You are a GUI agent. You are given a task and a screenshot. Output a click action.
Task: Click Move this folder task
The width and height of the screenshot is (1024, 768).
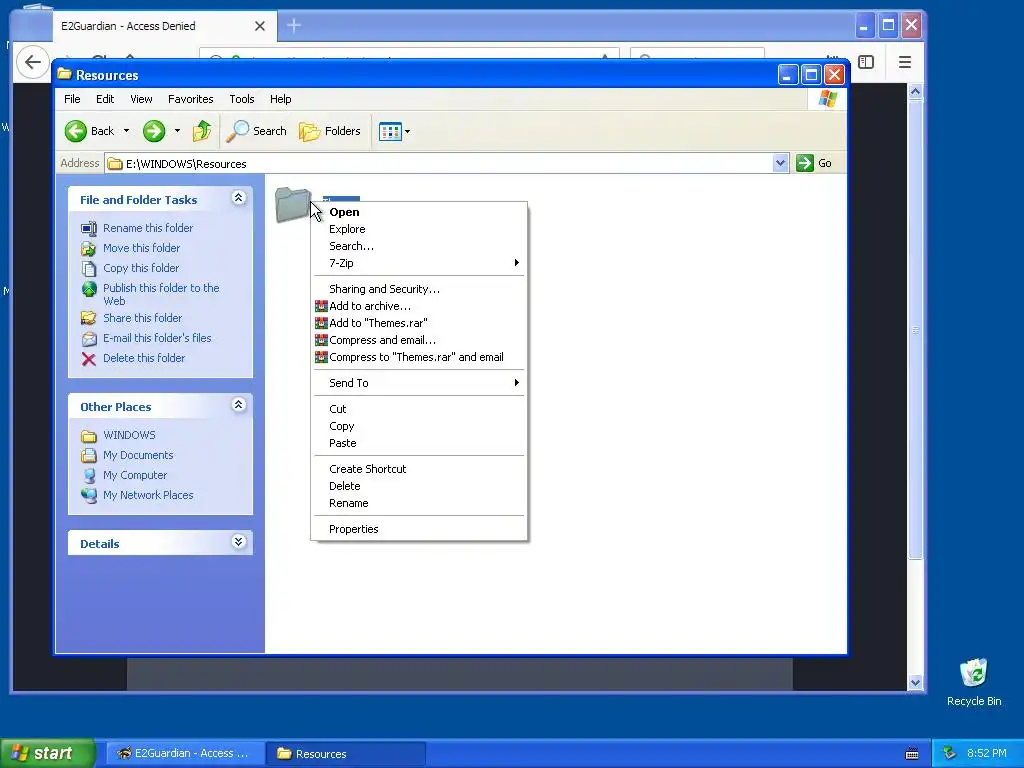point(141,248)
